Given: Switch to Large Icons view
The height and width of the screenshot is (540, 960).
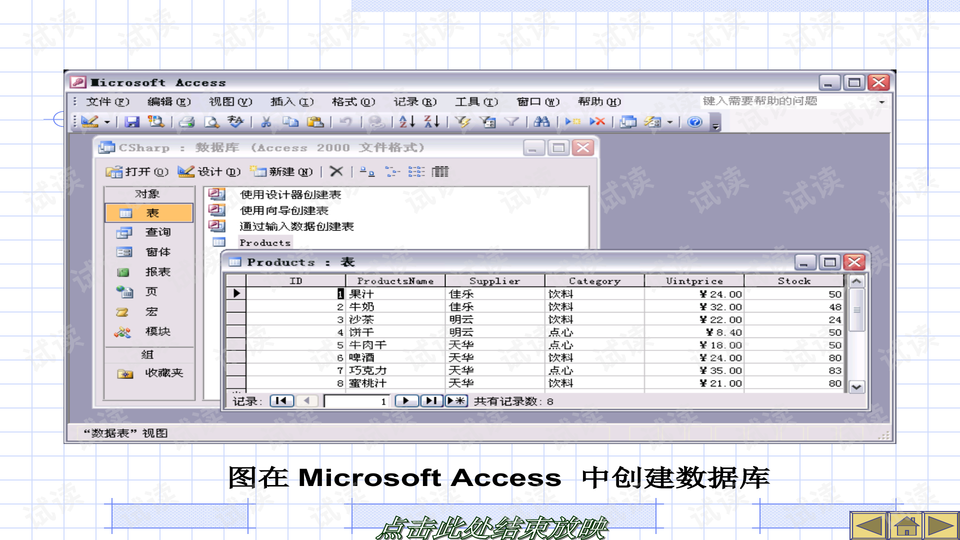Looking at the screenshot, I should pos(367,172).
